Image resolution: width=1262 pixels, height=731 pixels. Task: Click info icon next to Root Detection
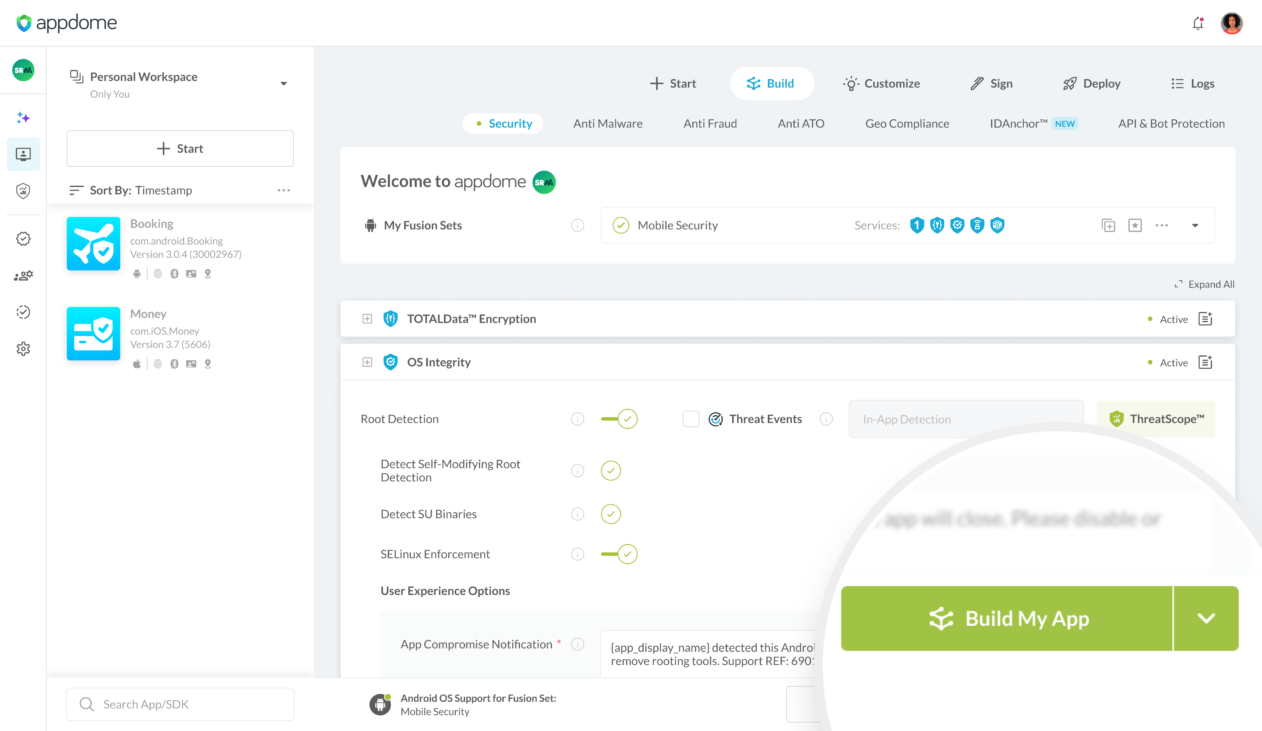[x=577, y=419]
